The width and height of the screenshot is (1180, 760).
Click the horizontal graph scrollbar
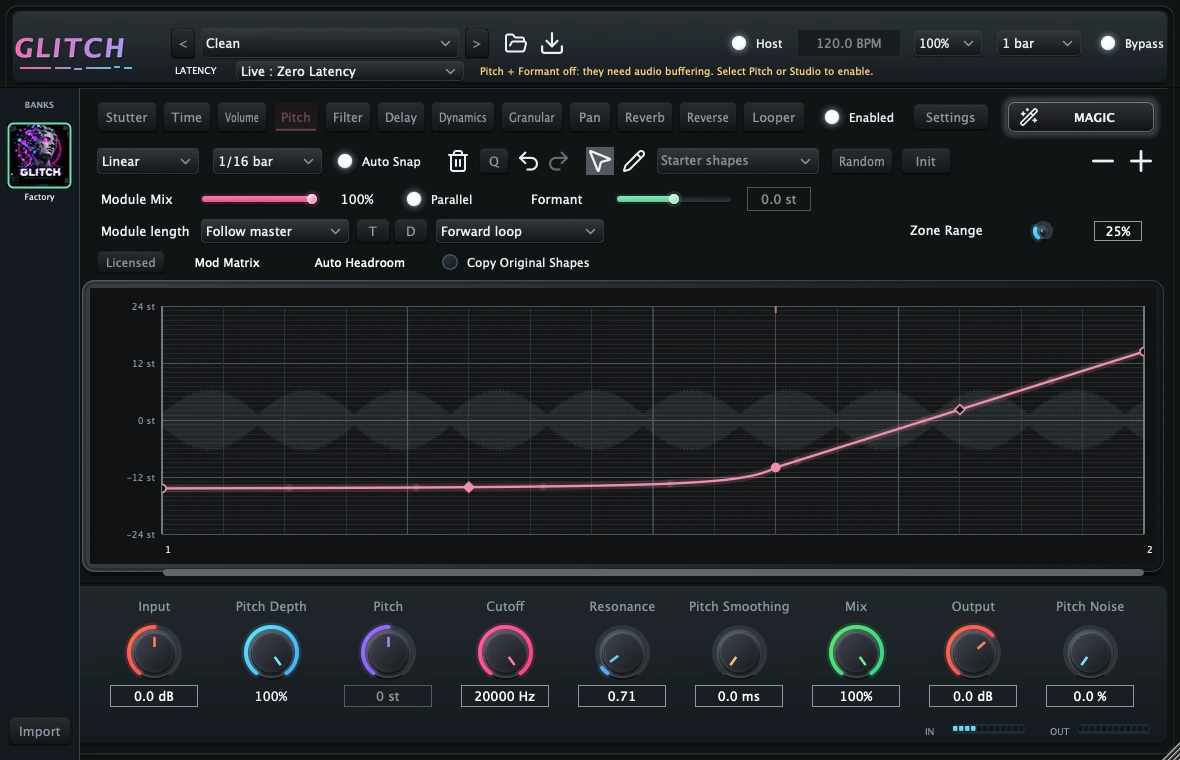tap(653, 573)
